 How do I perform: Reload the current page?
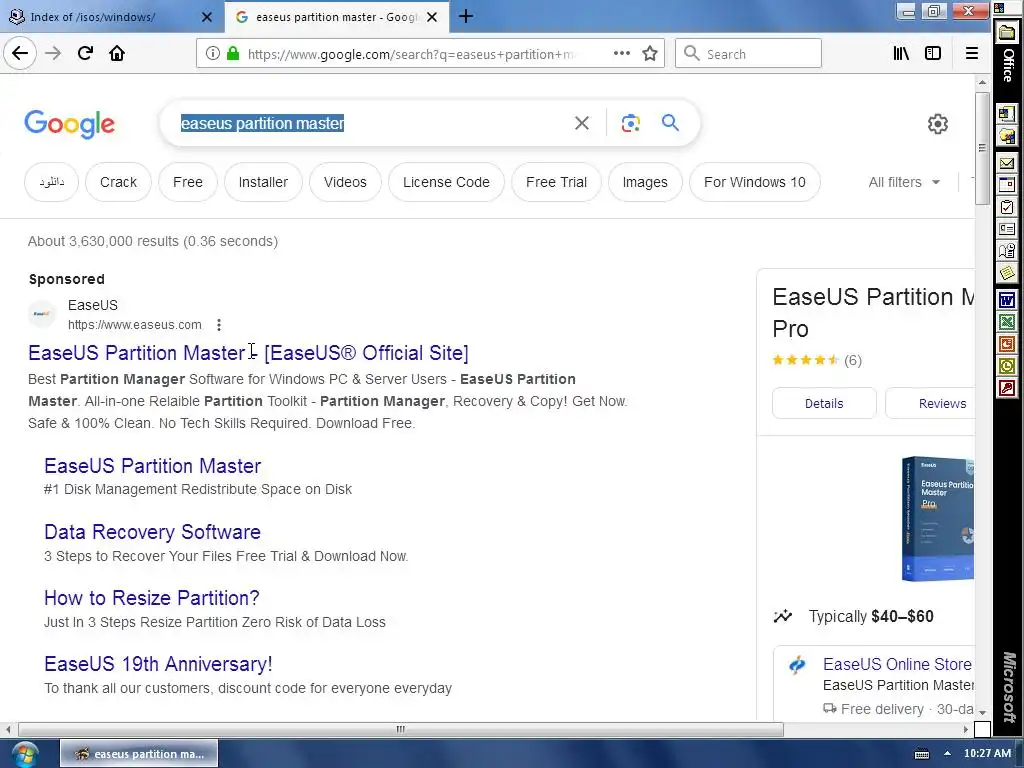[86, 54]
